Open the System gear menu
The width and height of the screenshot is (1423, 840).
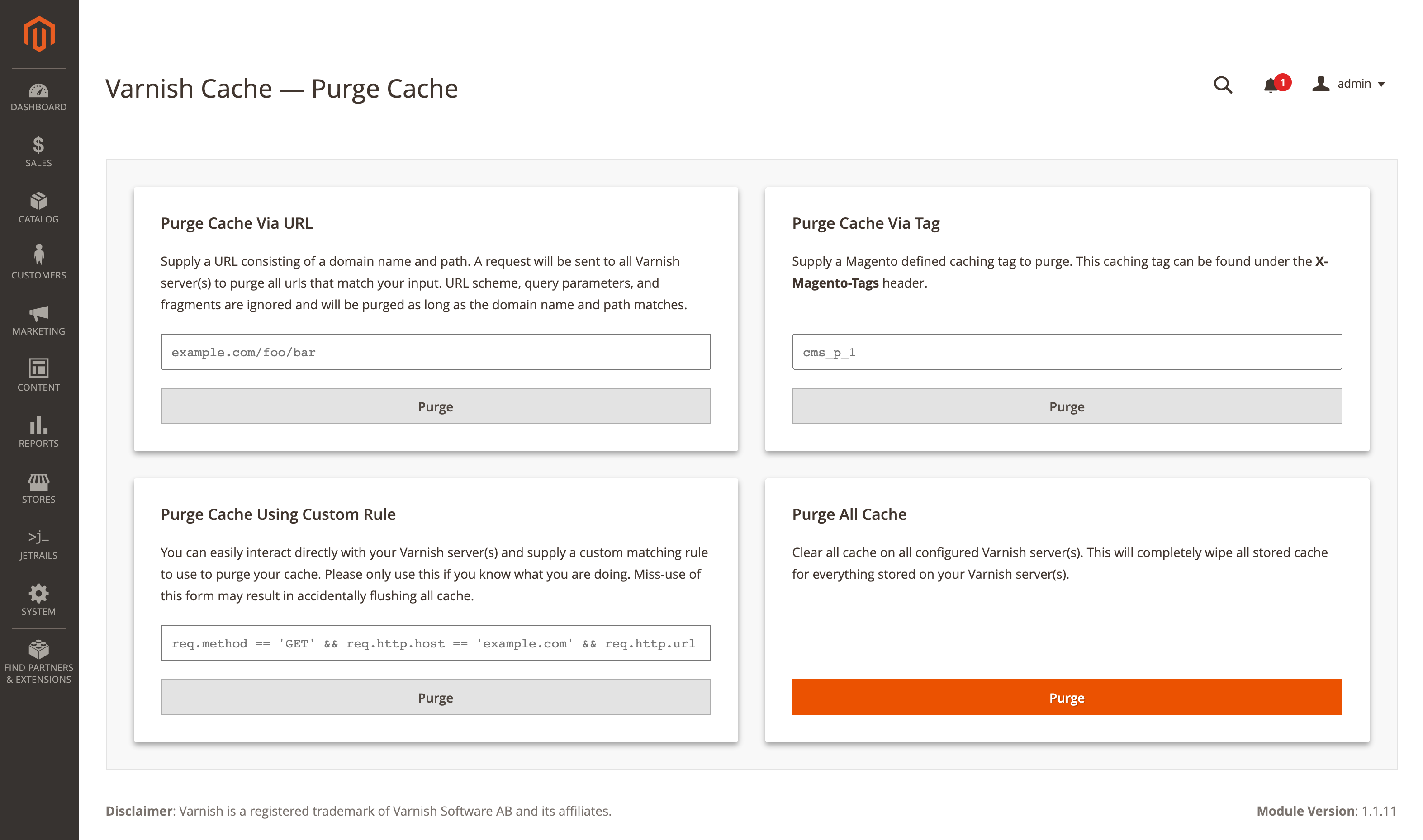tap(38, 600)
